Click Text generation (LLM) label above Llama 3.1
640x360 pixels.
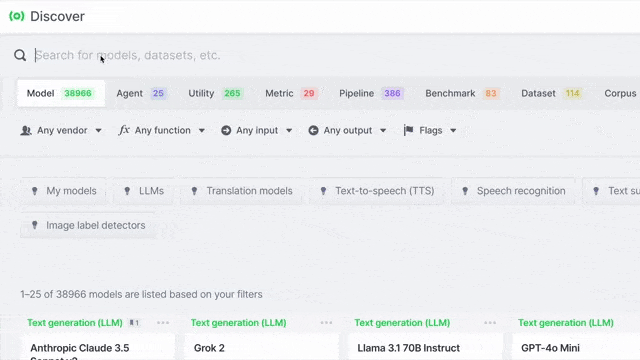tap(402, 323)
